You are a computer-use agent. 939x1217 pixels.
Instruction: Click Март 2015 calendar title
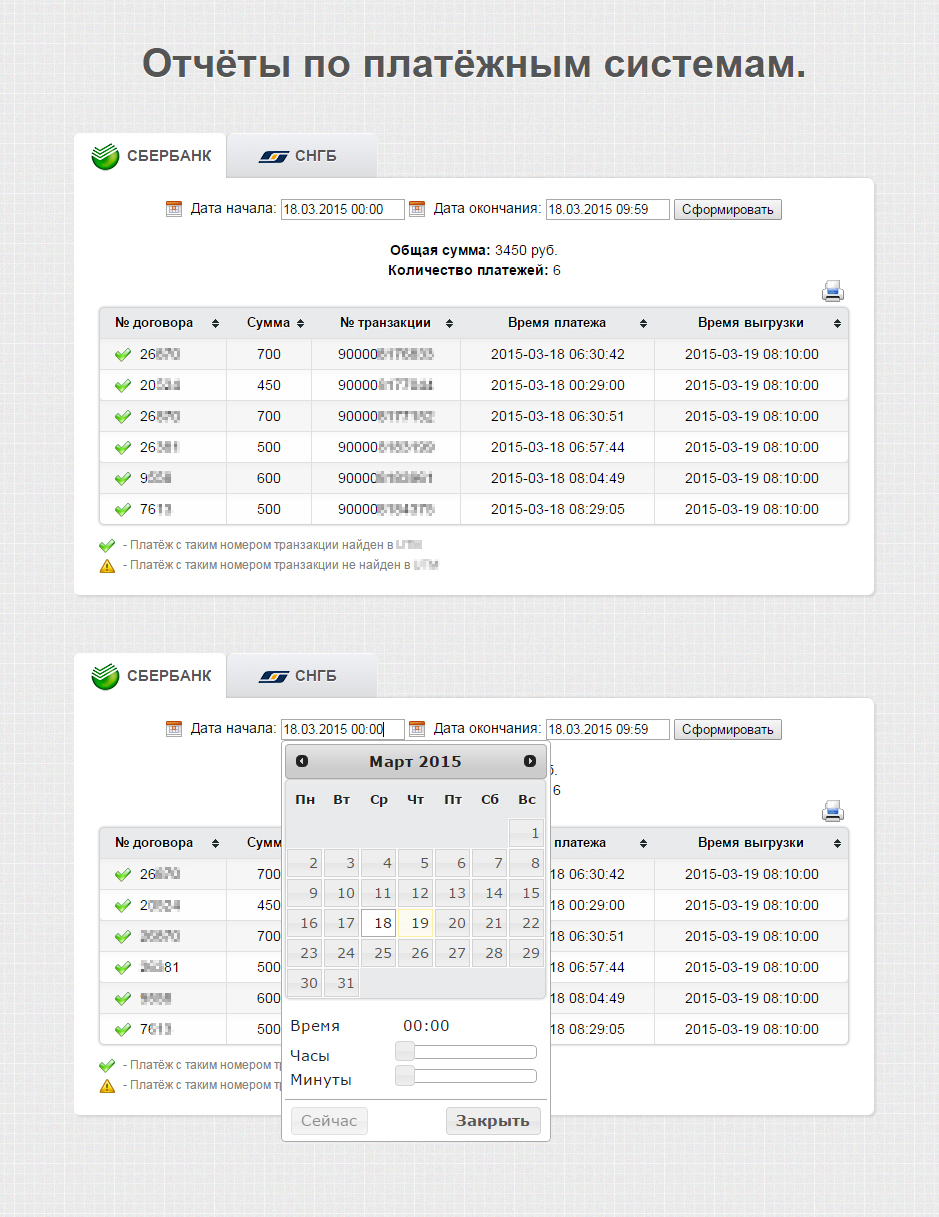(415, 761)
